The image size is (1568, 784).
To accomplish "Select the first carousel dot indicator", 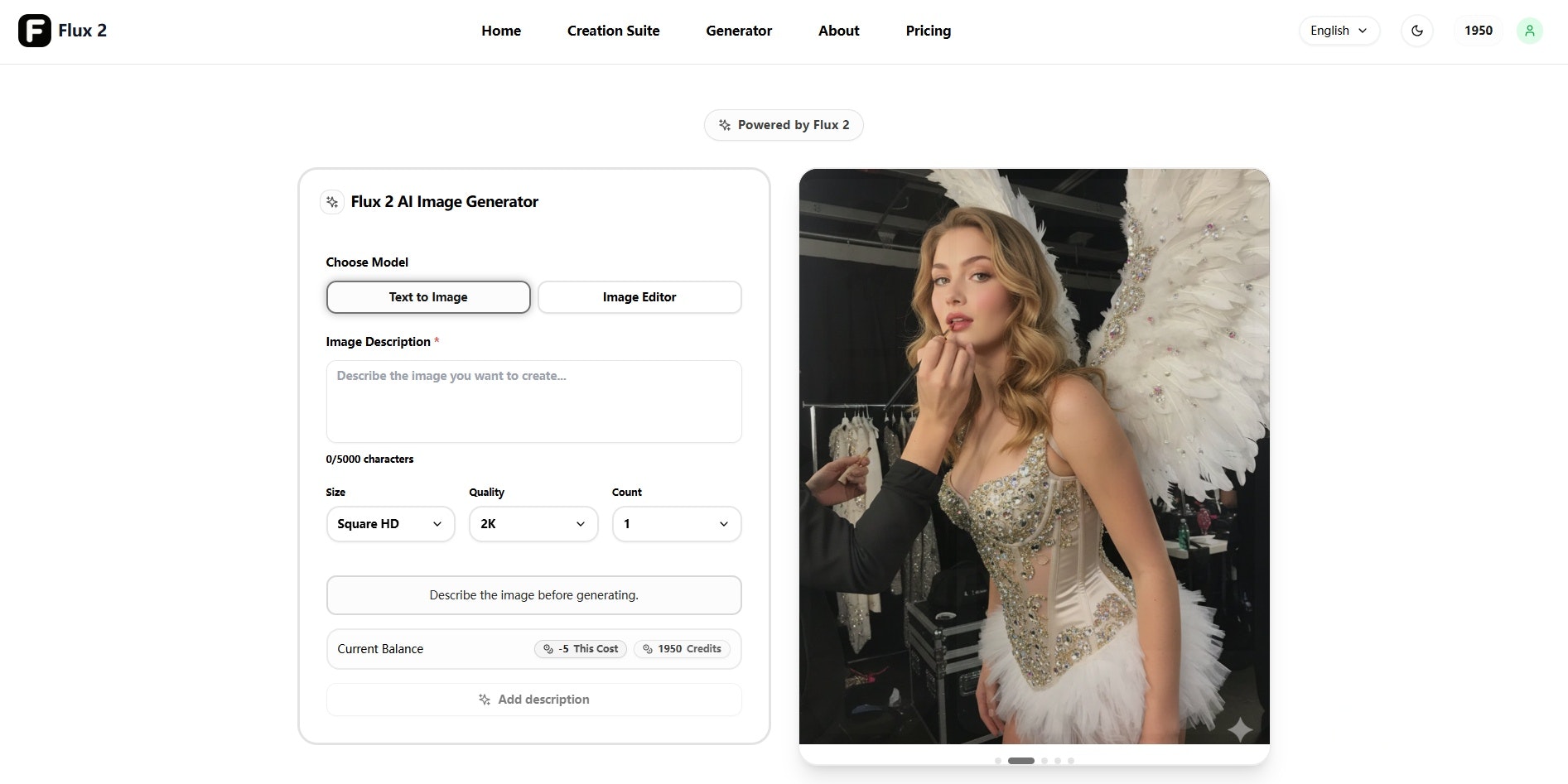I will click(998, 761).
